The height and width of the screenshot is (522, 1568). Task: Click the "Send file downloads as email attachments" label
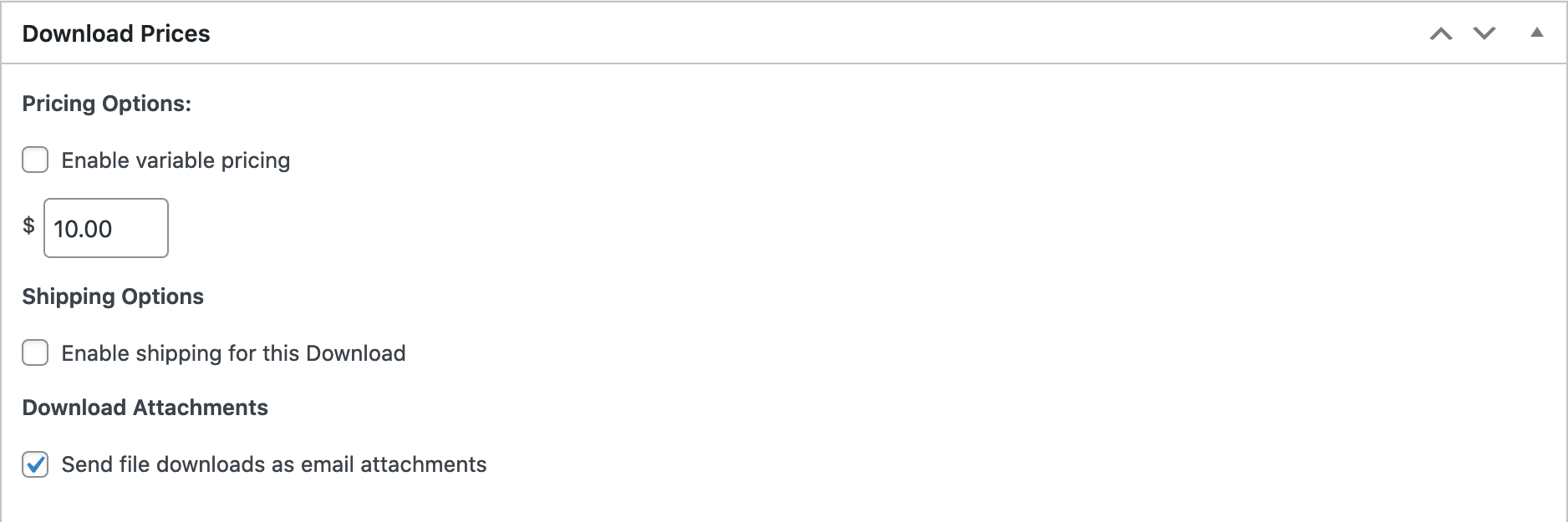click(x=273, y=464)
